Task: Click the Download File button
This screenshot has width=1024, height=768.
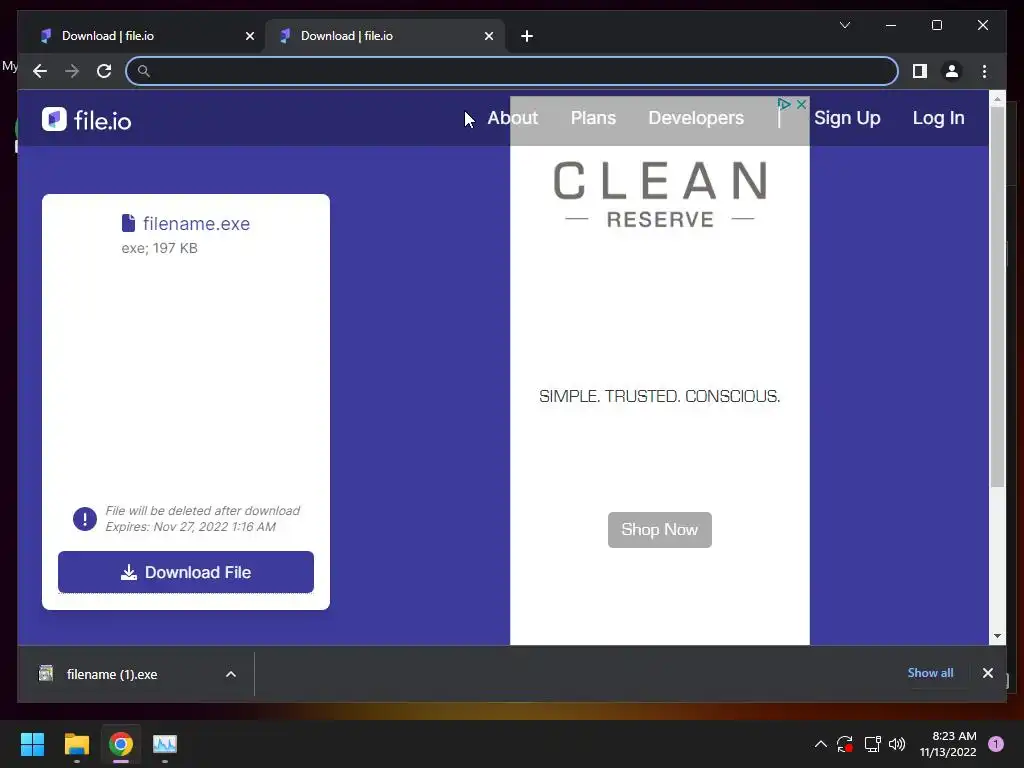Action: click(x=185, y=572)
